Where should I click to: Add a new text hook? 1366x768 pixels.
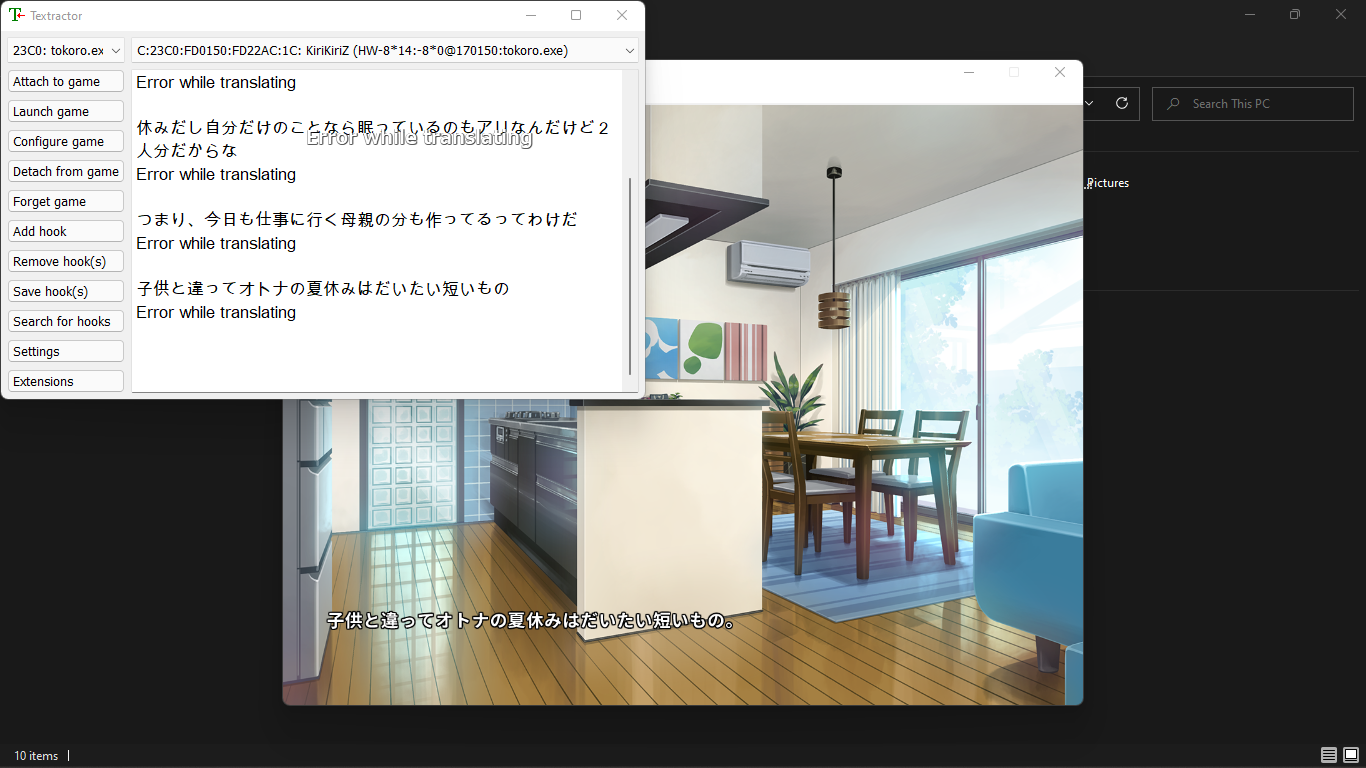[x=65, y=231]
